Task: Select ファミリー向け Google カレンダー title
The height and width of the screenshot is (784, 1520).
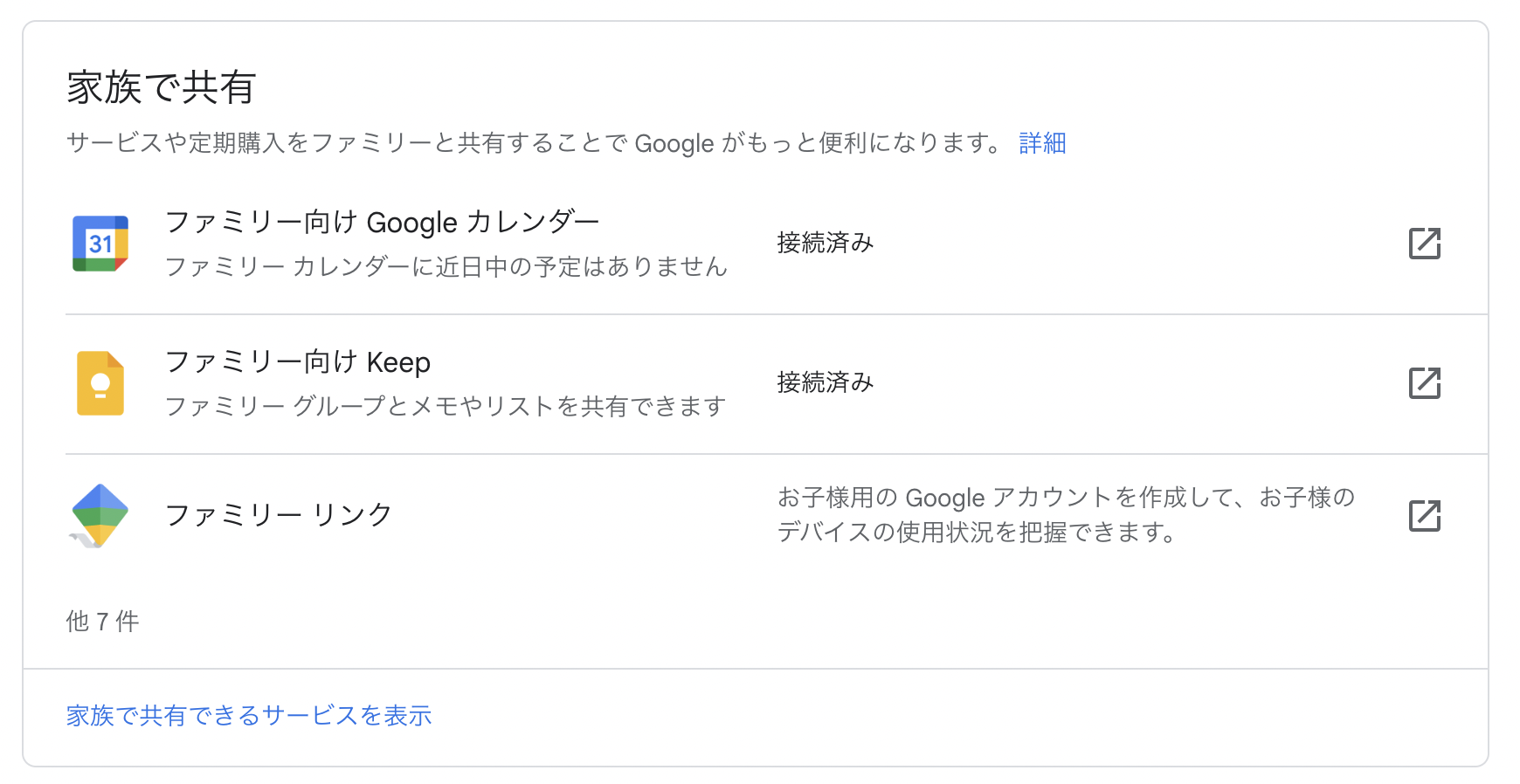Action: [383, 222]
